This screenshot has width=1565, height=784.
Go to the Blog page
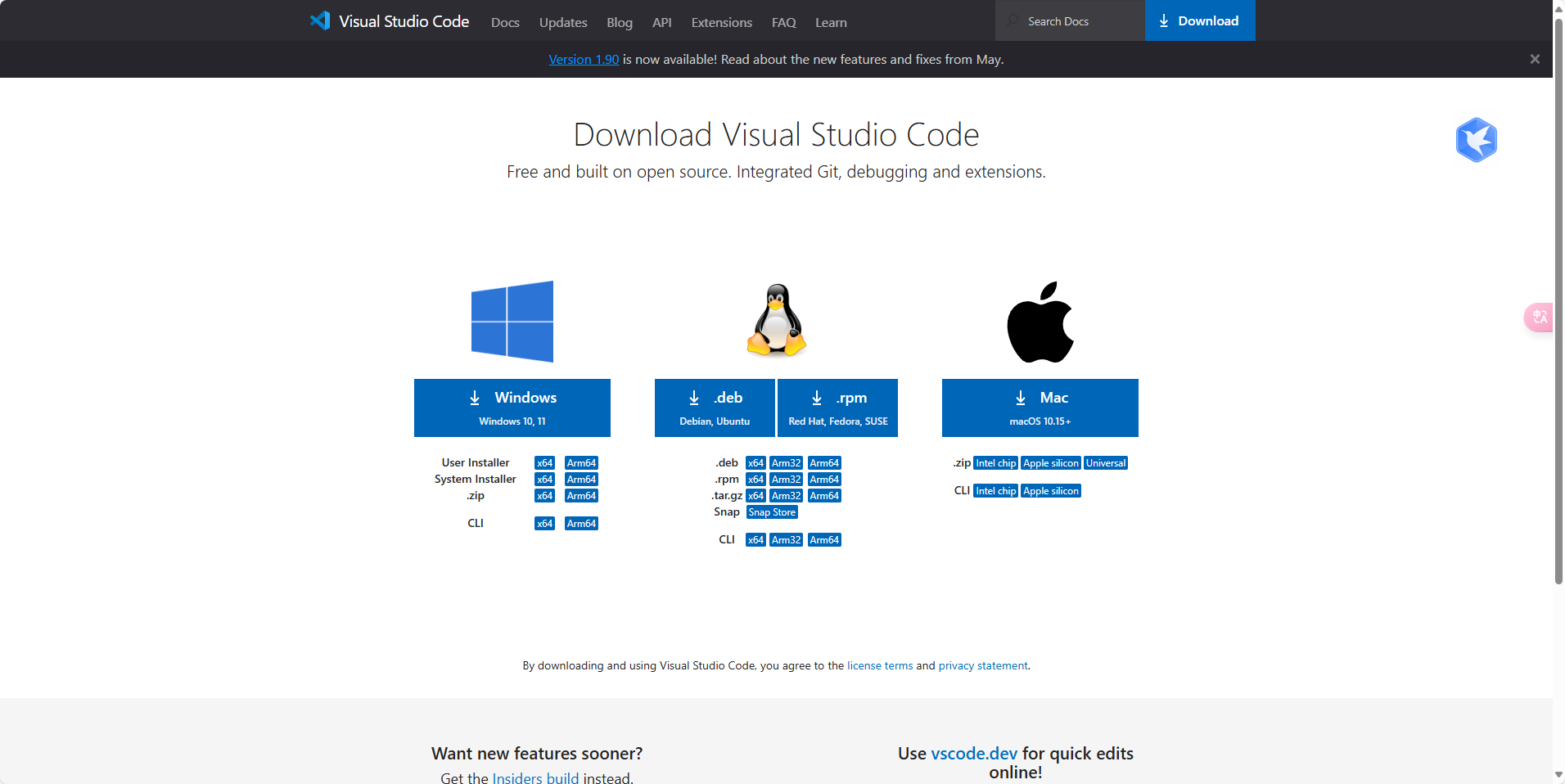click(x=620, y=22)
